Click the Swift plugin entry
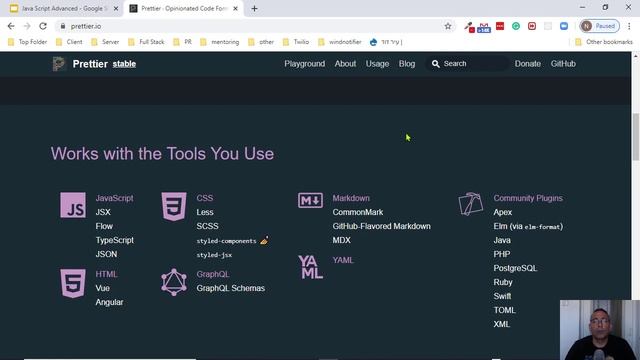This screenshot has width=640, height=360. tap(502, 296)
